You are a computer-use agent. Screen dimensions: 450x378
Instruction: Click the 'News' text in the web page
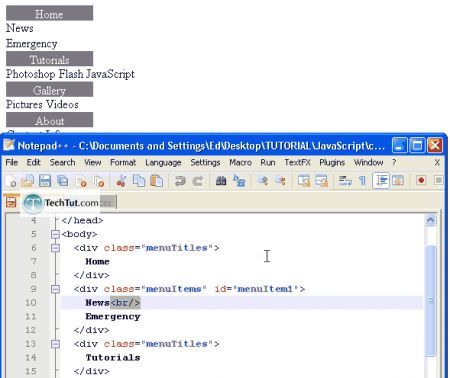click(x=20, y=28)
